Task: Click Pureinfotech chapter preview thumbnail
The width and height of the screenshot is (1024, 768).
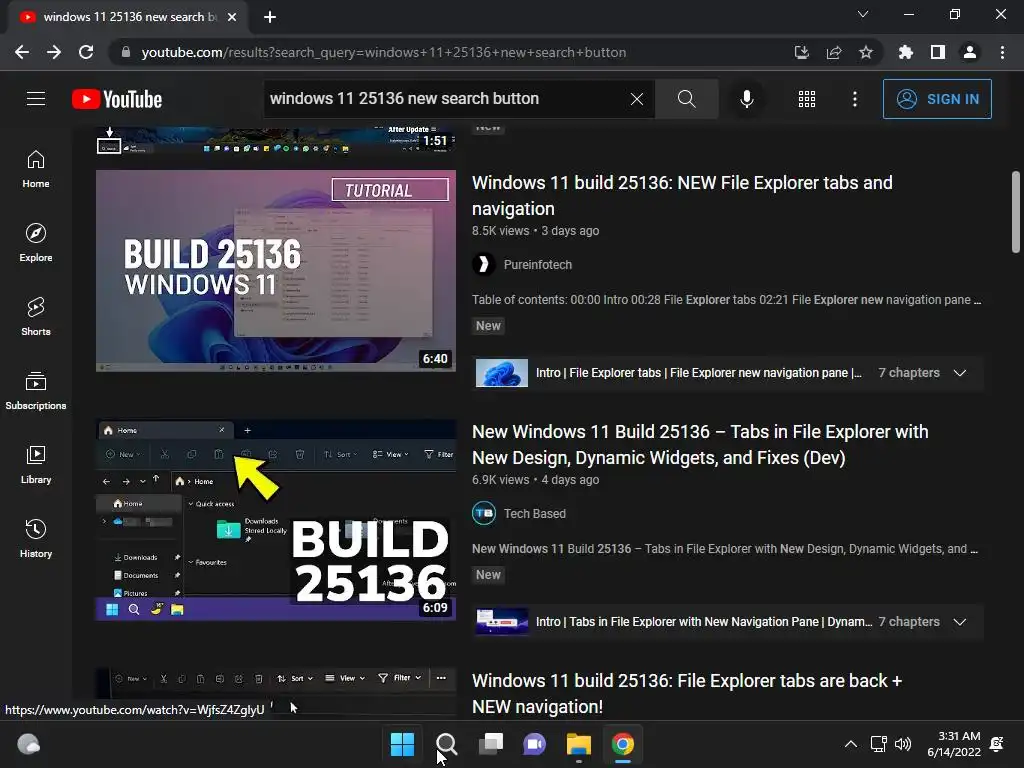Action: (502, 373)
